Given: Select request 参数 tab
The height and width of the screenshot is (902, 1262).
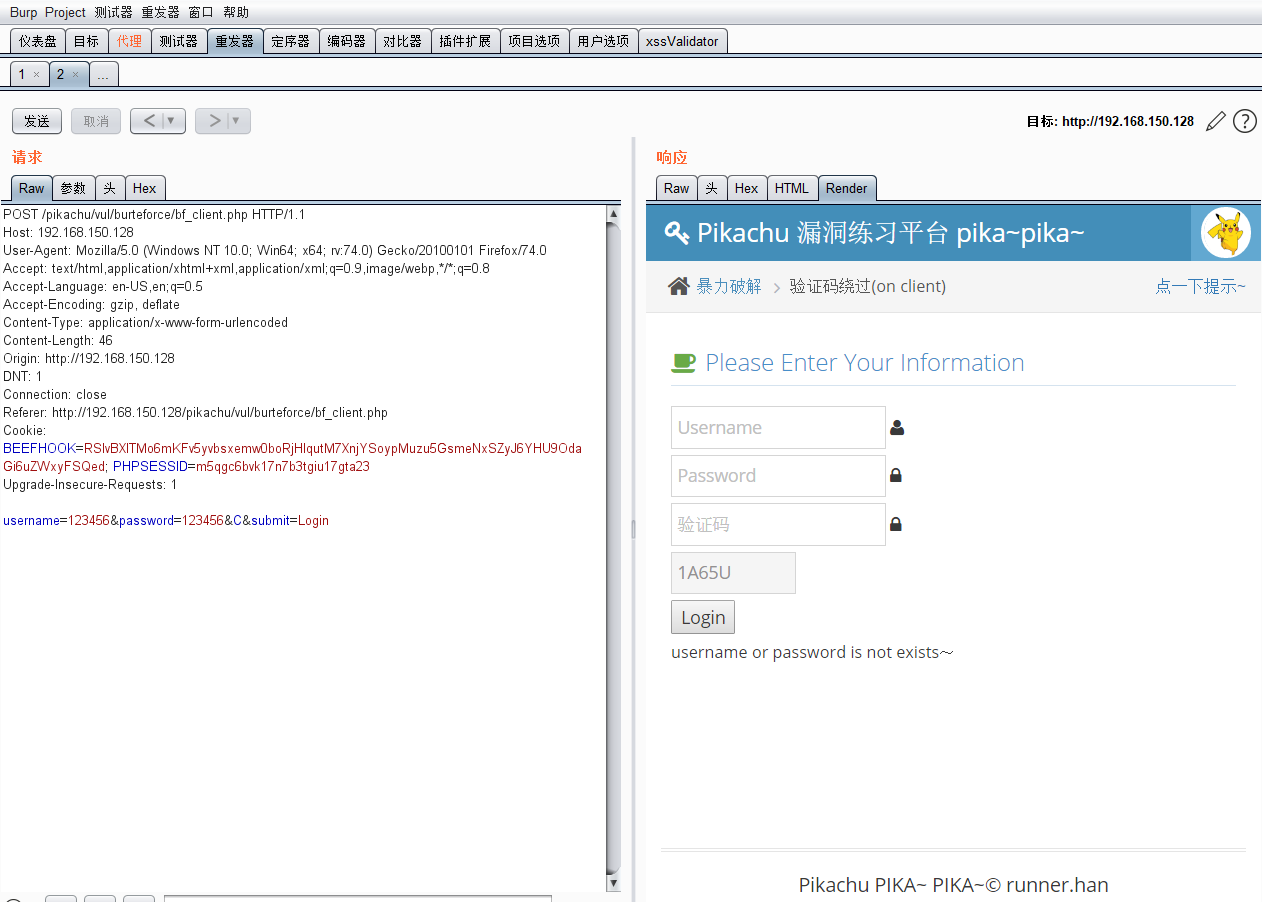Looking at the screenshot, I should point(73,188).
